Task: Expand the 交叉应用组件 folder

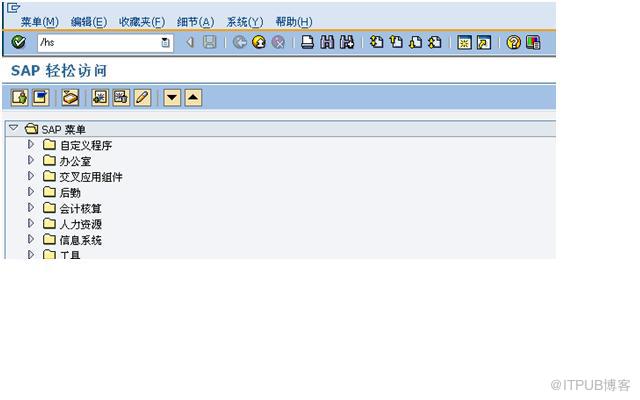Action: click(x=31, y=176)
